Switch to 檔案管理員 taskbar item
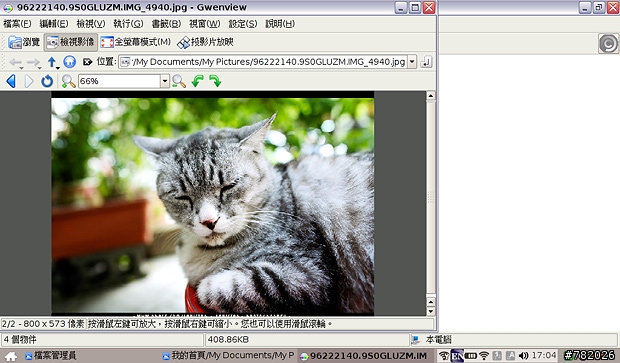Screen dimensions: 620x363 click(50, 356)
